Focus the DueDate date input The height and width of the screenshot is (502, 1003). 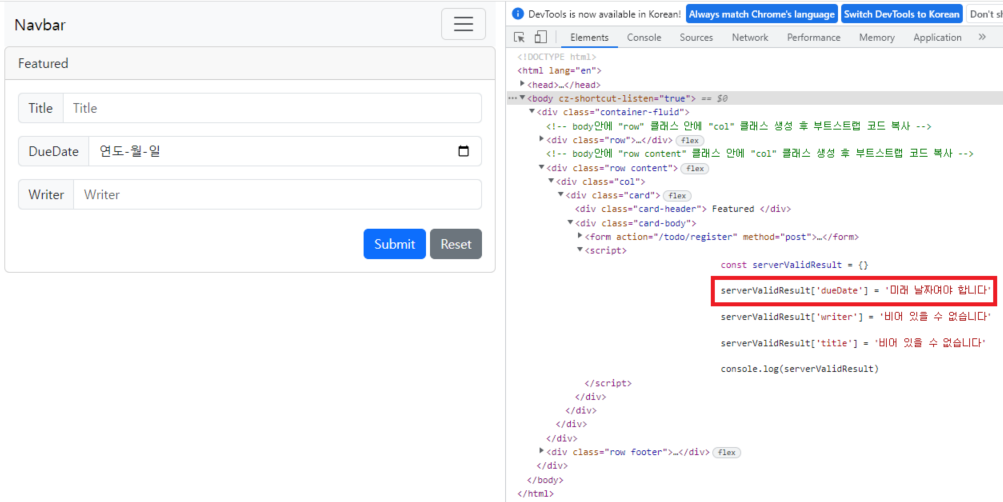pos(285,152)
